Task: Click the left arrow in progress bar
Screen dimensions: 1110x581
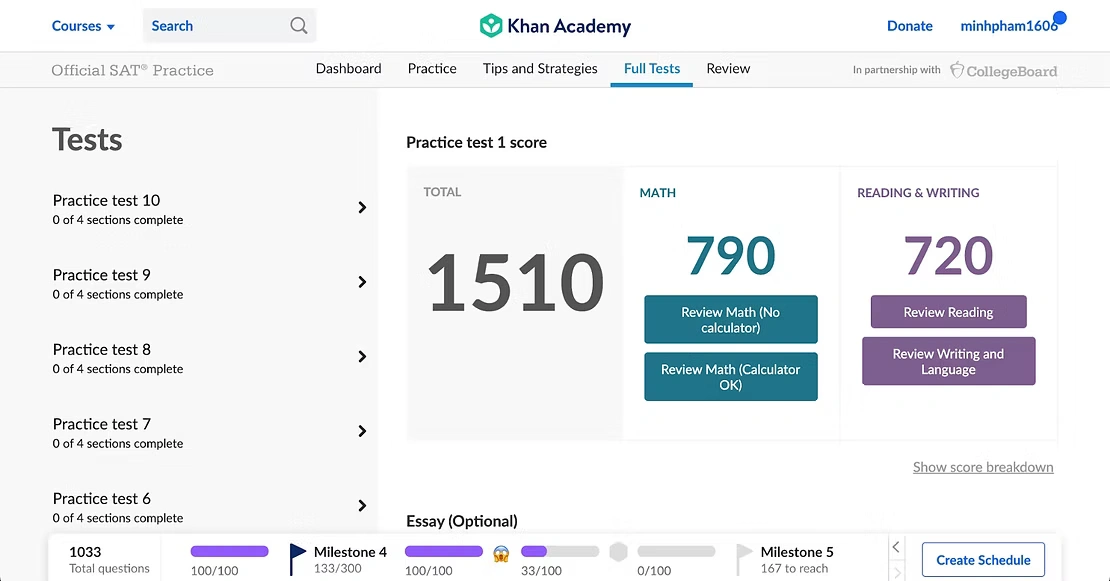Action: [x=896, y=547]
